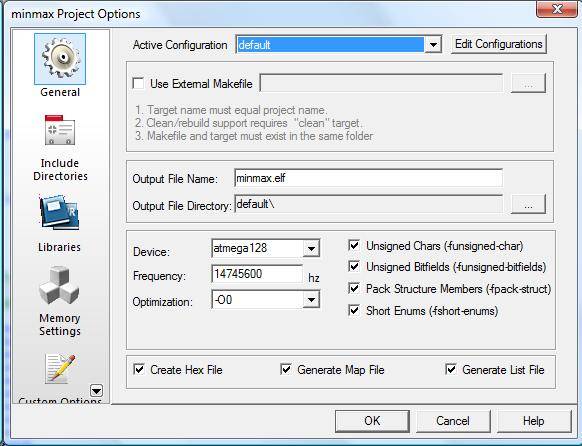
Task: Confirm with the OK button
Action: click(x=372, y=421)
